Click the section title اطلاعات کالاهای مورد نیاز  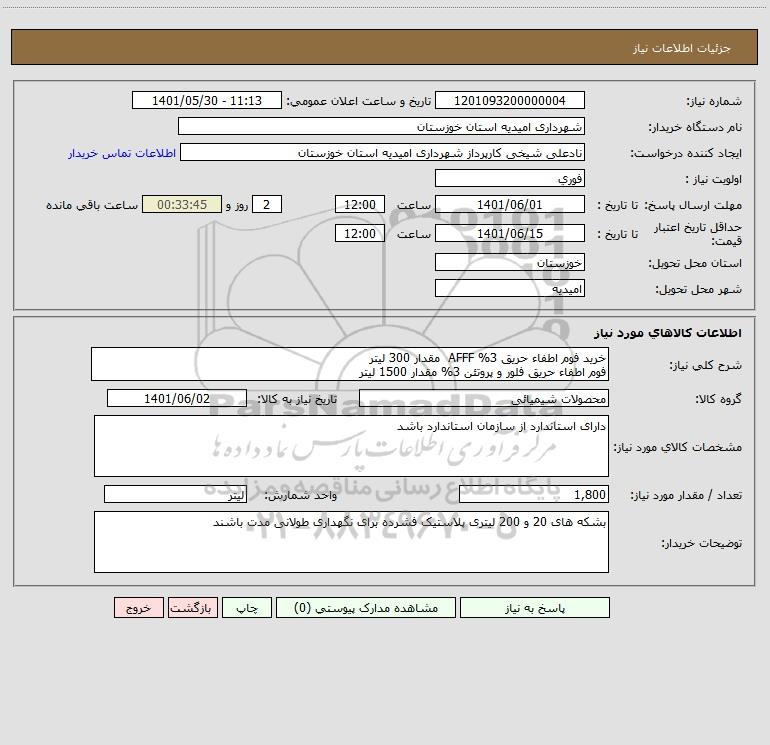click(x=668, y=333)
